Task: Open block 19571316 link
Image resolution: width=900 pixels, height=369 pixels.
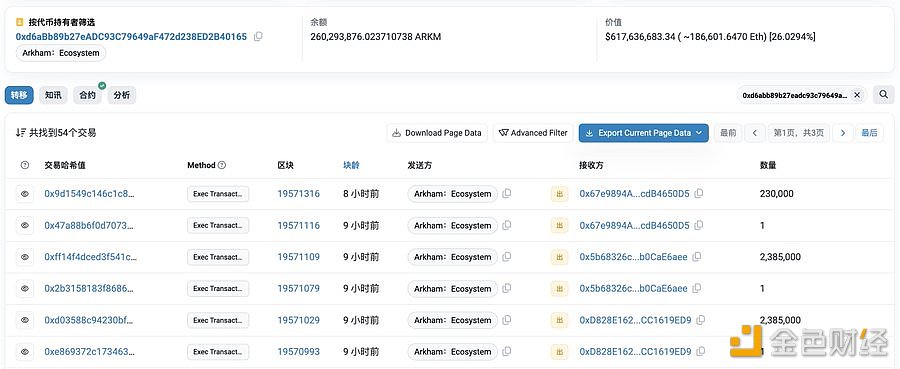Action: click(298, 194)
